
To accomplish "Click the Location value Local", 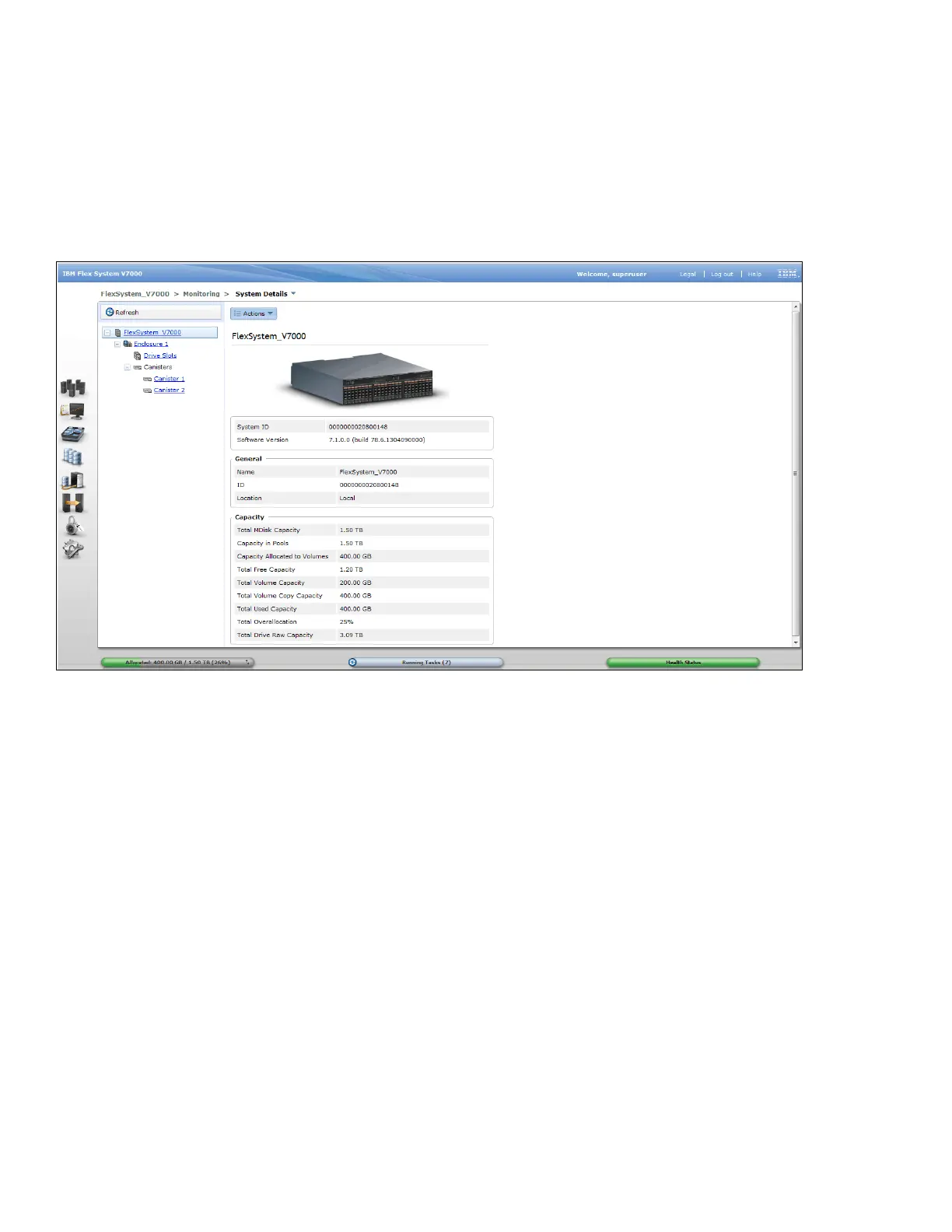I will pyautogui.click(x=347, y=498).
